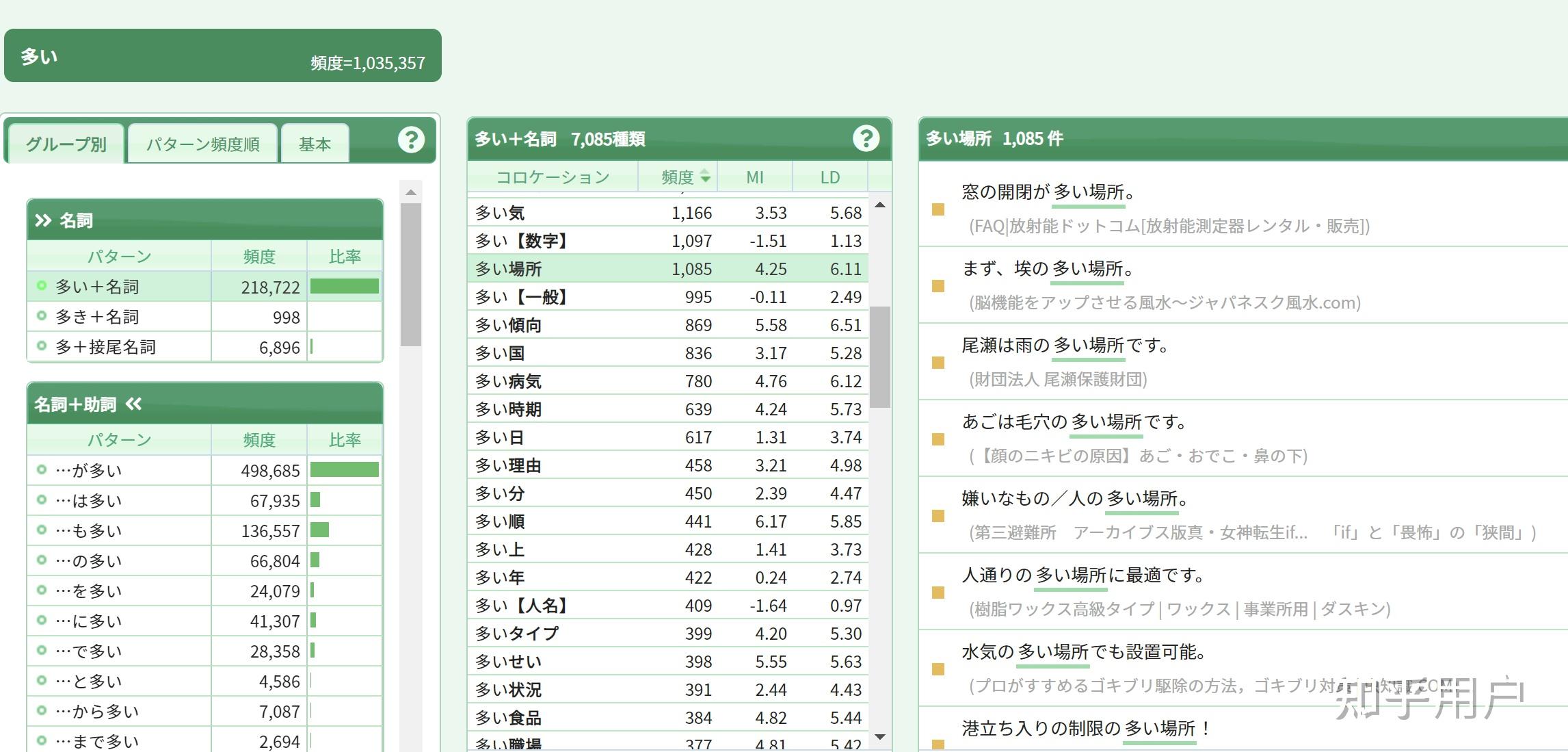Click source (財団法人 尾瀬保護財団)
Image resolution: width=1568 pixels, height=752 pixels.
1058,379
